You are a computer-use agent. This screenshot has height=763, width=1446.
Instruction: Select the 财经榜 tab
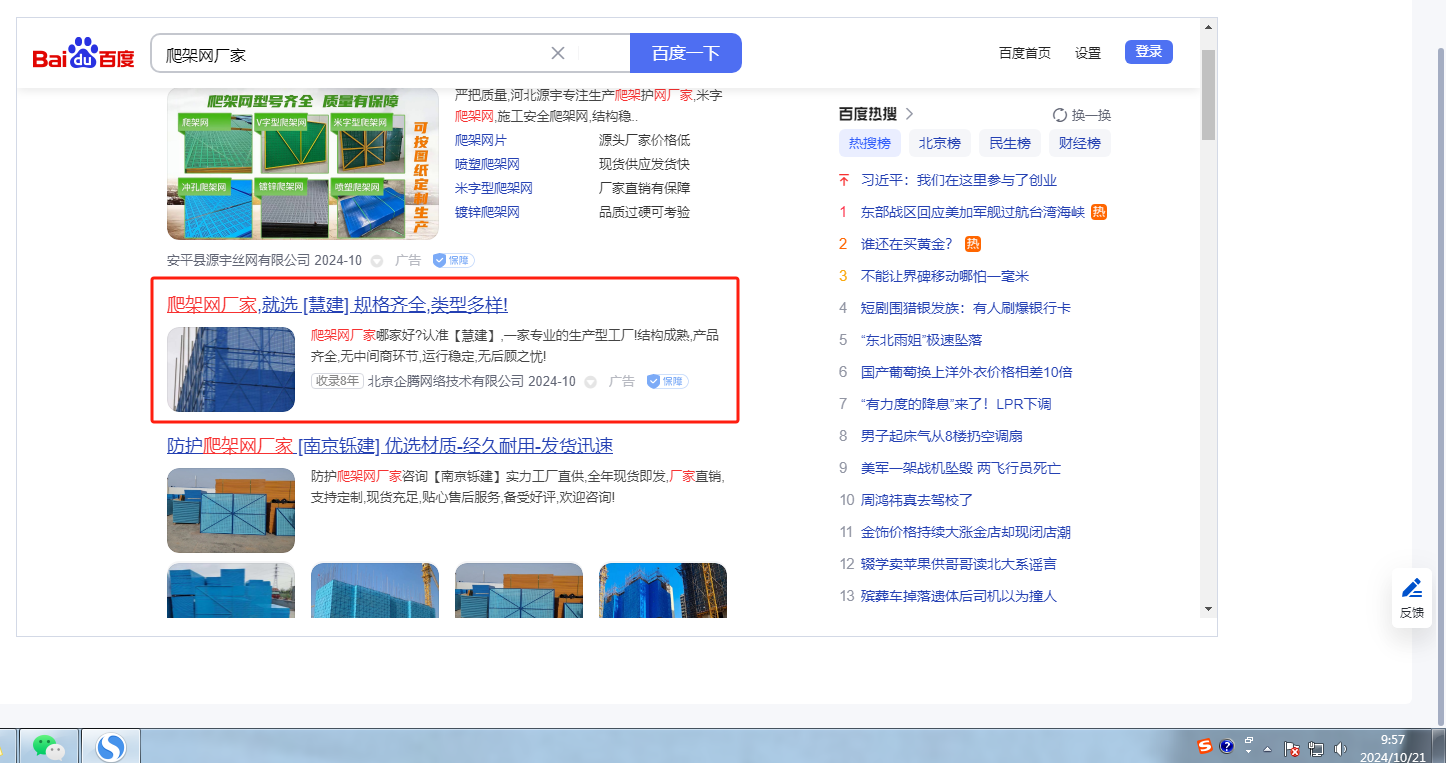pyautogui.click(x=1080, y=144)
